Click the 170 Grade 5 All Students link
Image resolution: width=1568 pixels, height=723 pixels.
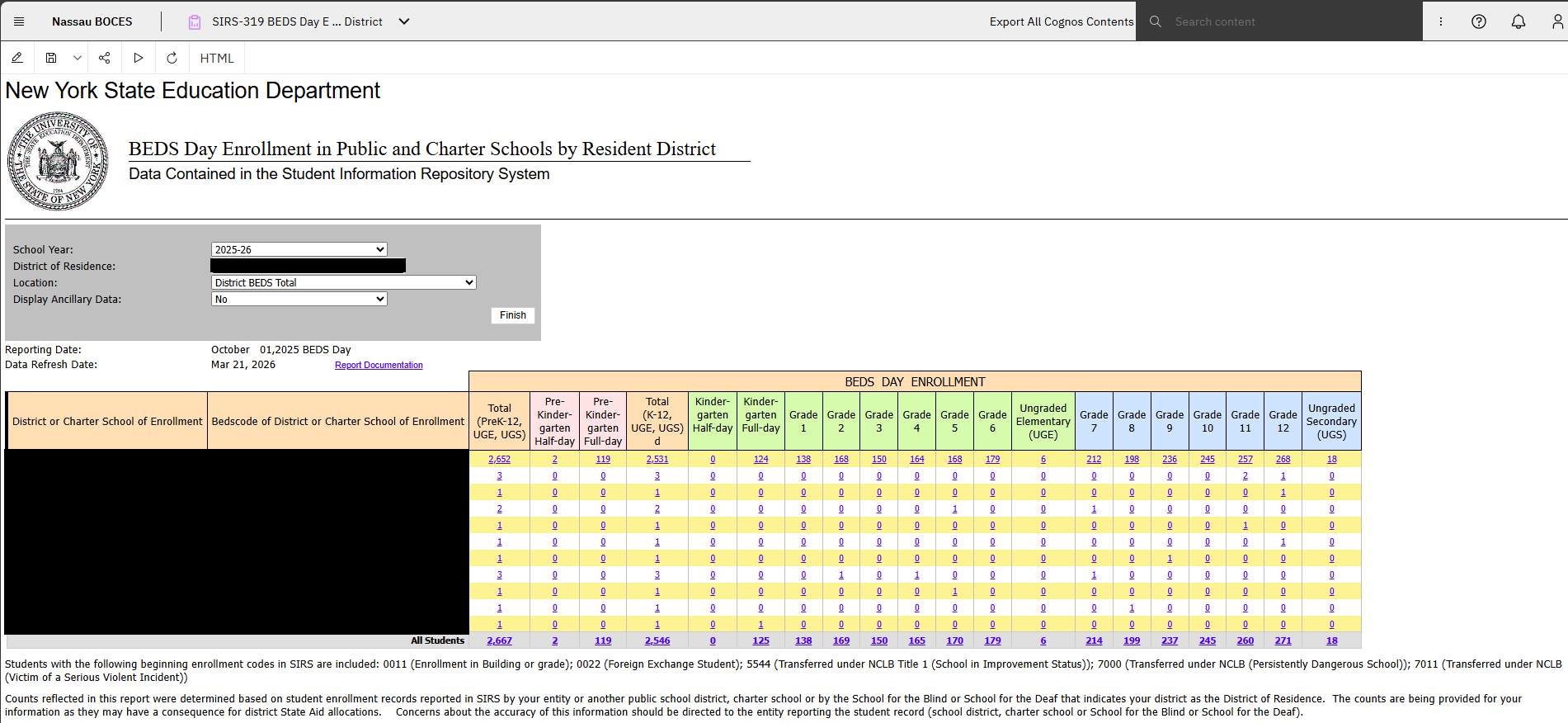[954, 640]
